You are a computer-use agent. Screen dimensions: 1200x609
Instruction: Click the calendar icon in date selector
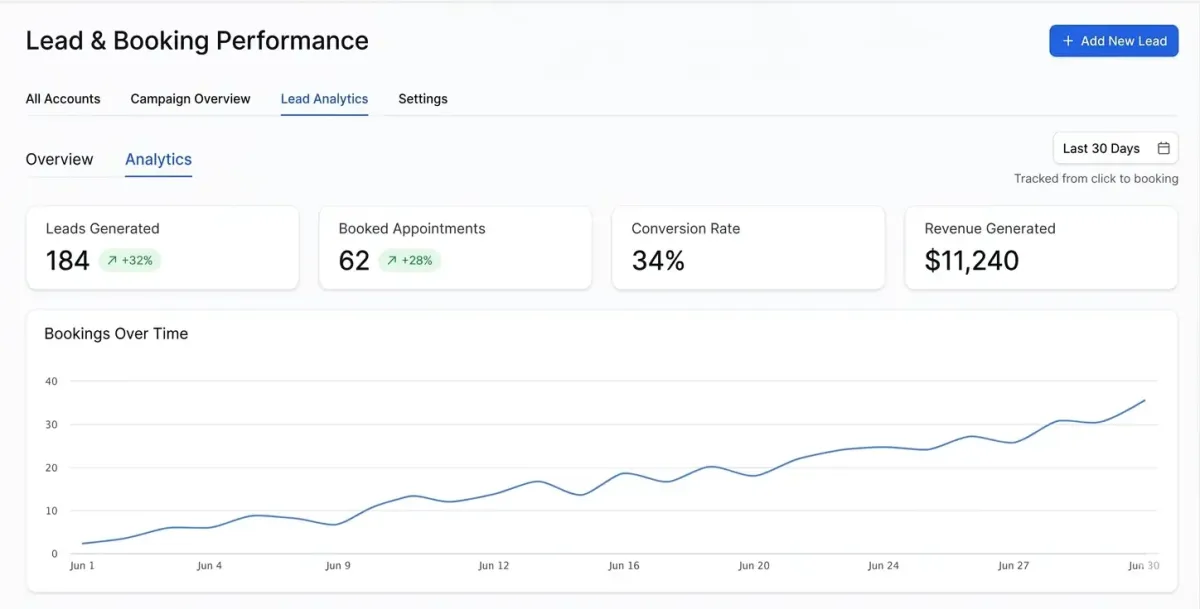[1163, 148]
